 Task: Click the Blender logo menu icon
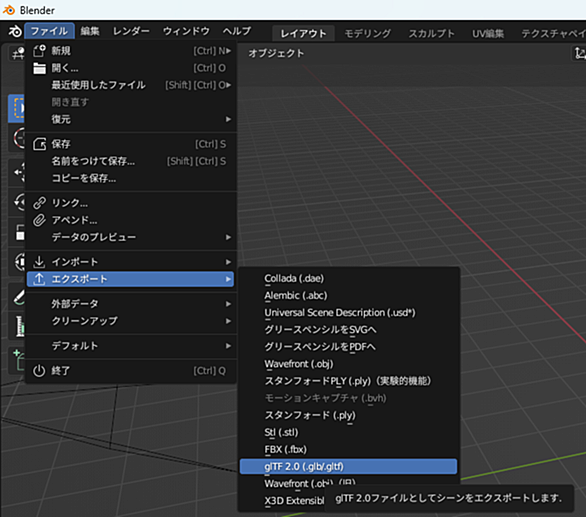tap(15, 31)
